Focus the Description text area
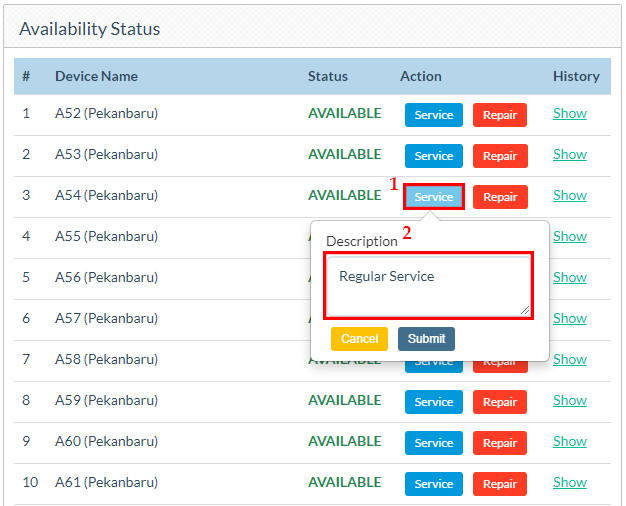626x506 pixels. [x=428, y=286]
